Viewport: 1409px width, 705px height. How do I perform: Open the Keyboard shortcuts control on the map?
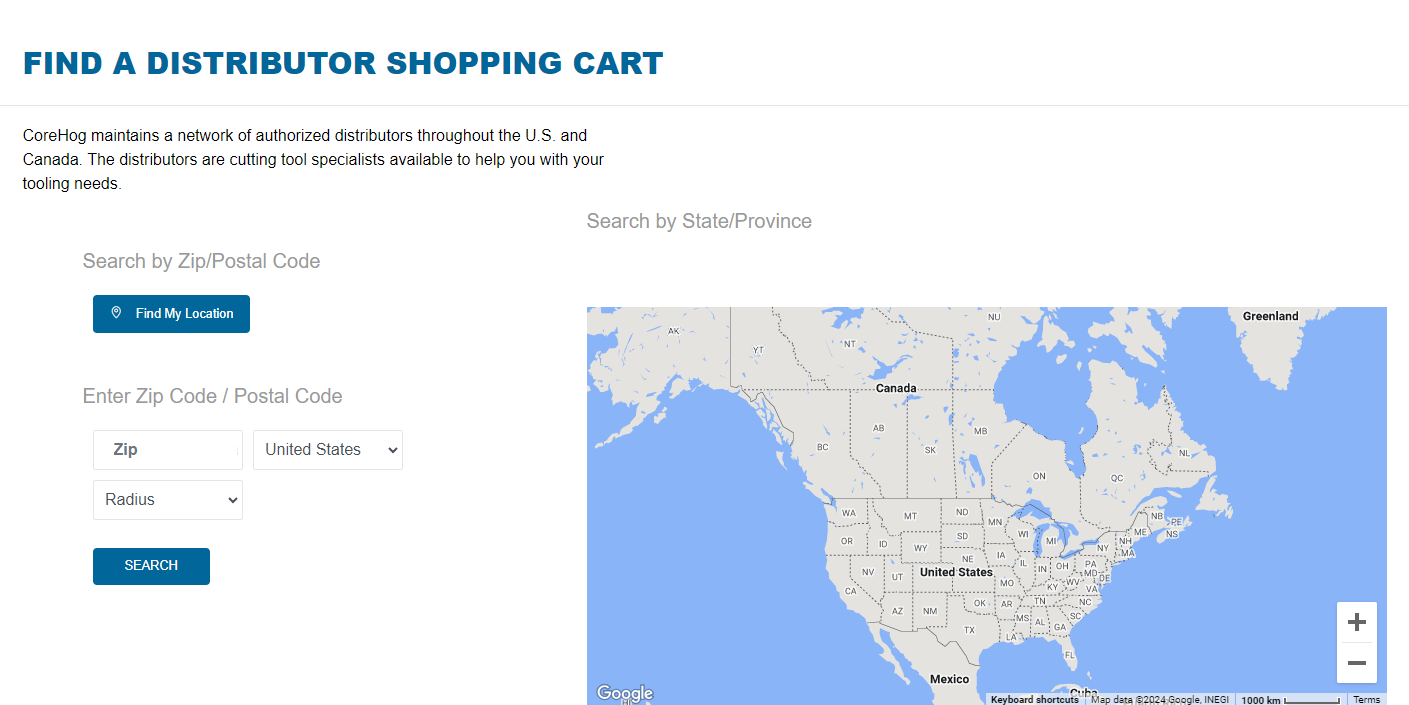[1034, 699]
